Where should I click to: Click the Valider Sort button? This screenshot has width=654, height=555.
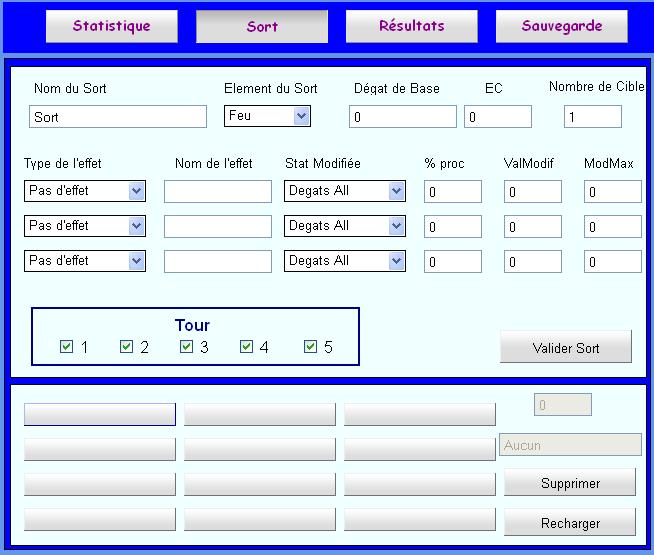point(565,348)
